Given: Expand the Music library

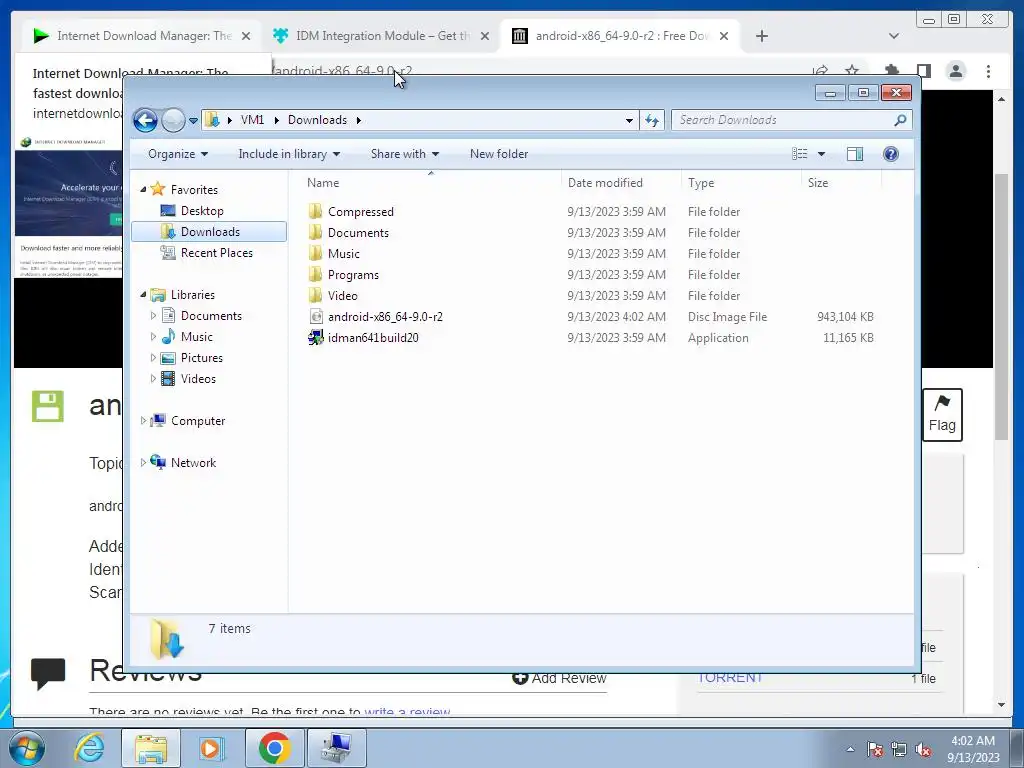Looking at the screenshot, I should tap(153, 337).
